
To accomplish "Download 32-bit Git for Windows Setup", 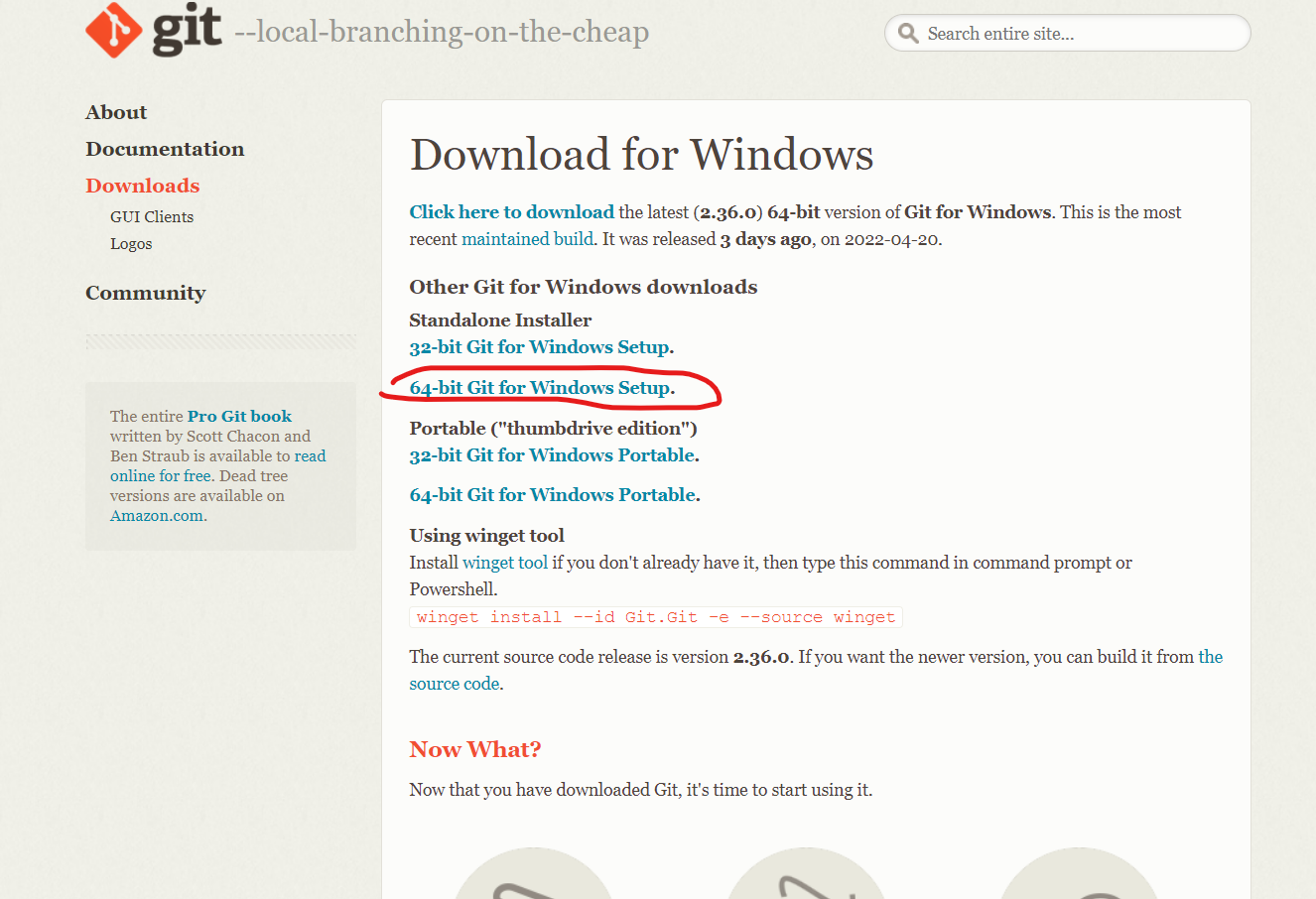I will click(x=540, y=347).
